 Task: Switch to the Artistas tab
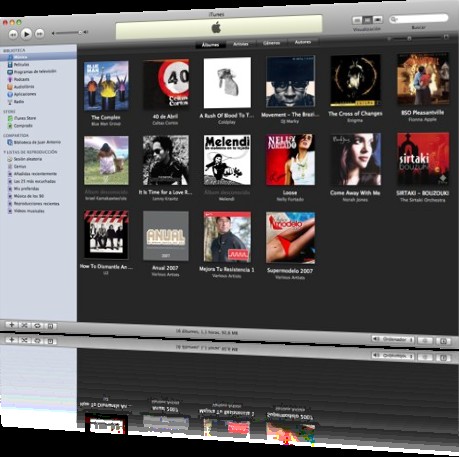click(241, 44)
